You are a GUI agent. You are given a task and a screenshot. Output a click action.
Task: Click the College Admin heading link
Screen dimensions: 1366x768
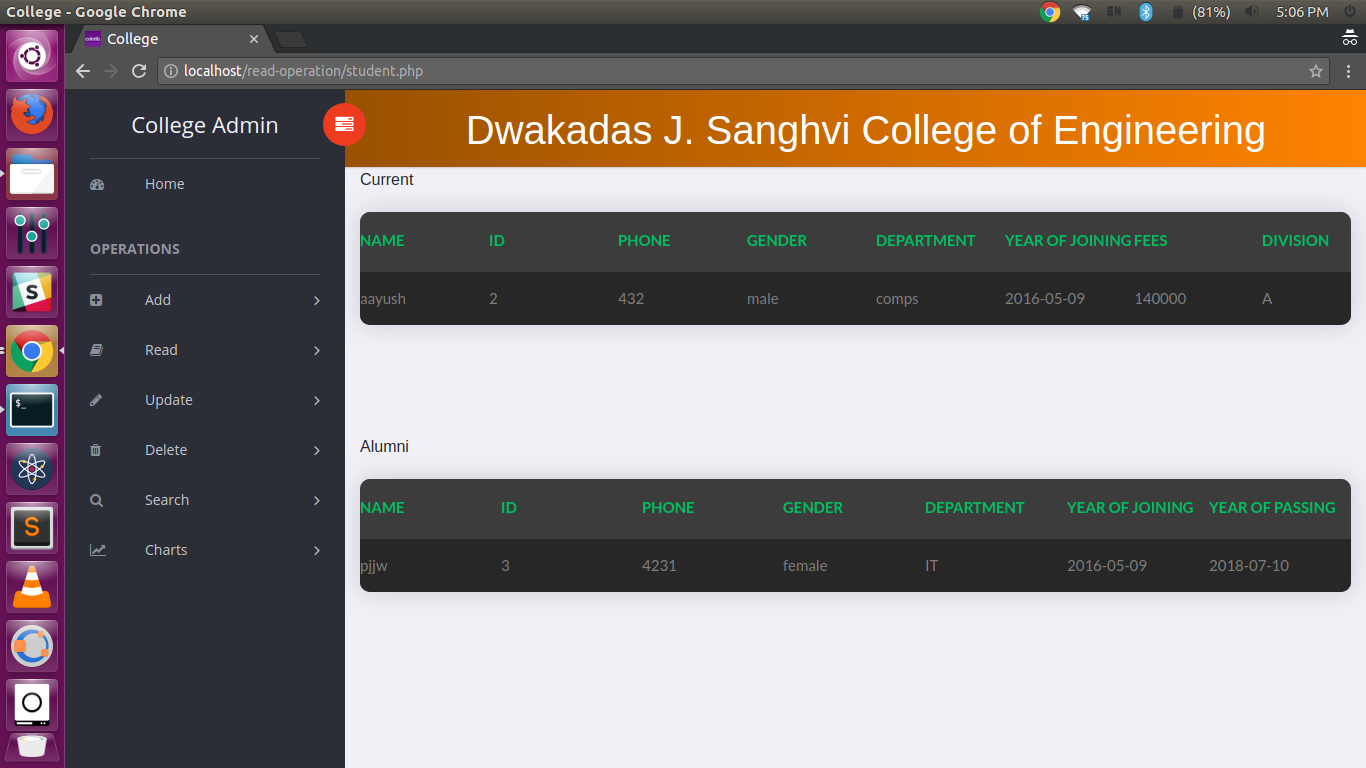pyautogui.click(x=204, y=125)
